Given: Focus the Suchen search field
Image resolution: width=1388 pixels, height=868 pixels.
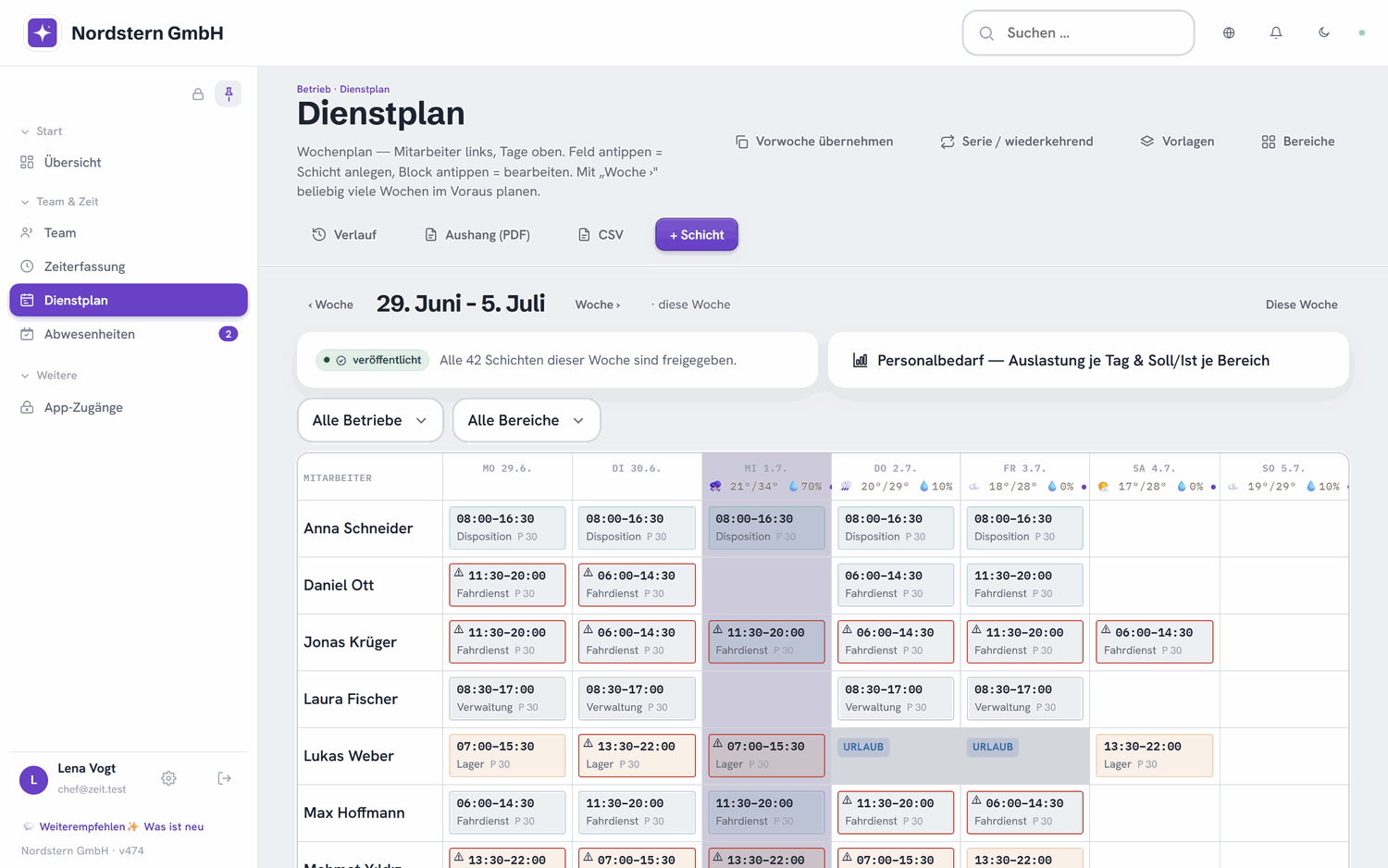Looking at the screenshot, I should pos(1078,32).
